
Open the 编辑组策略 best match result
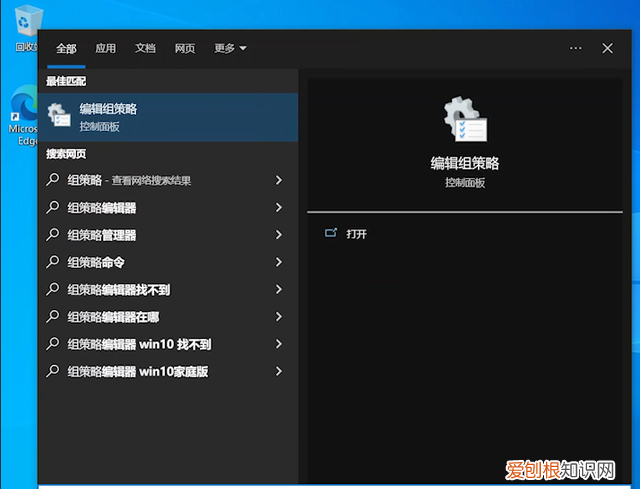[168, 117]
